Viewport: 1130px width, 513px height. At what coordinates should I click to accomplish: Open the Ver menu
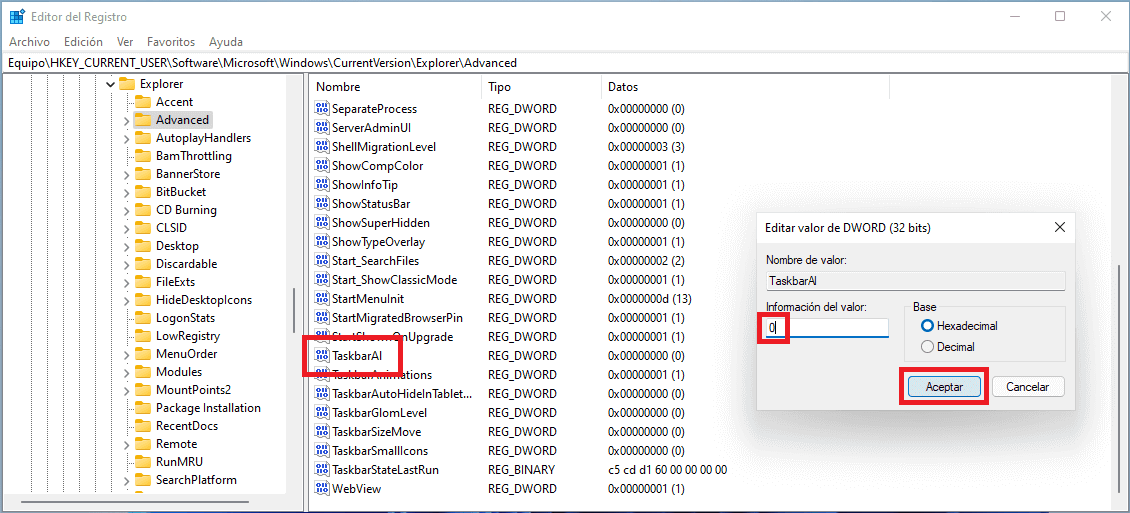click(x=125, y=42)
